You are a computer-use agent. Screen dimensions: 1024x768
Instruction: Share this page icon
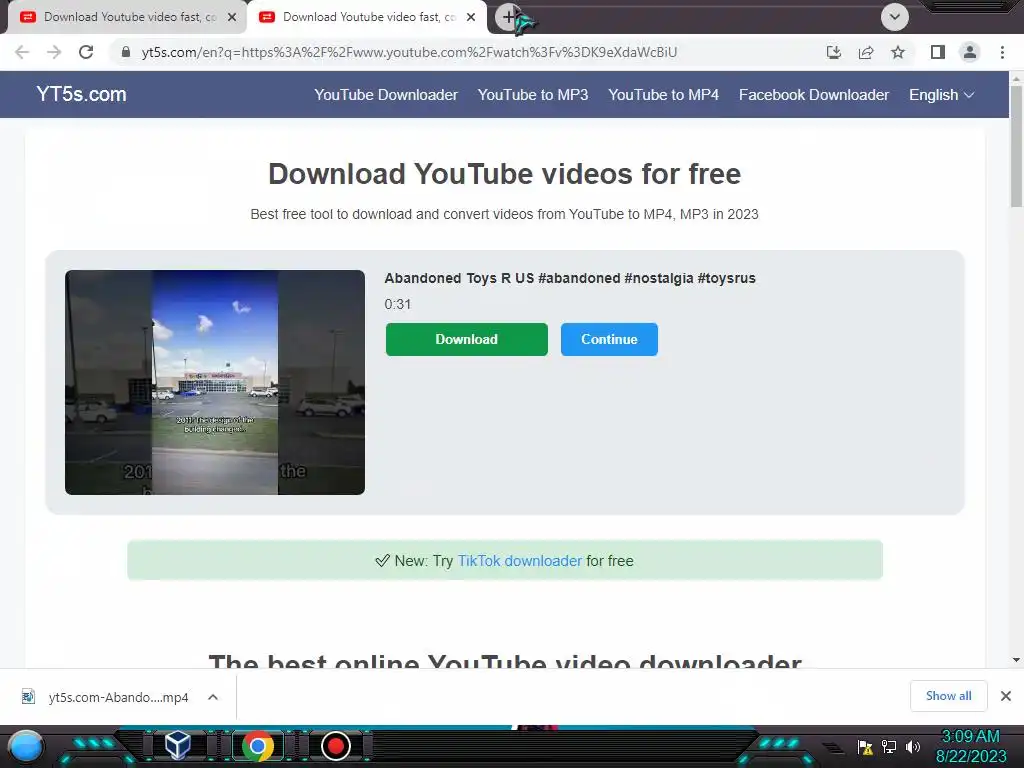(866, 52)
